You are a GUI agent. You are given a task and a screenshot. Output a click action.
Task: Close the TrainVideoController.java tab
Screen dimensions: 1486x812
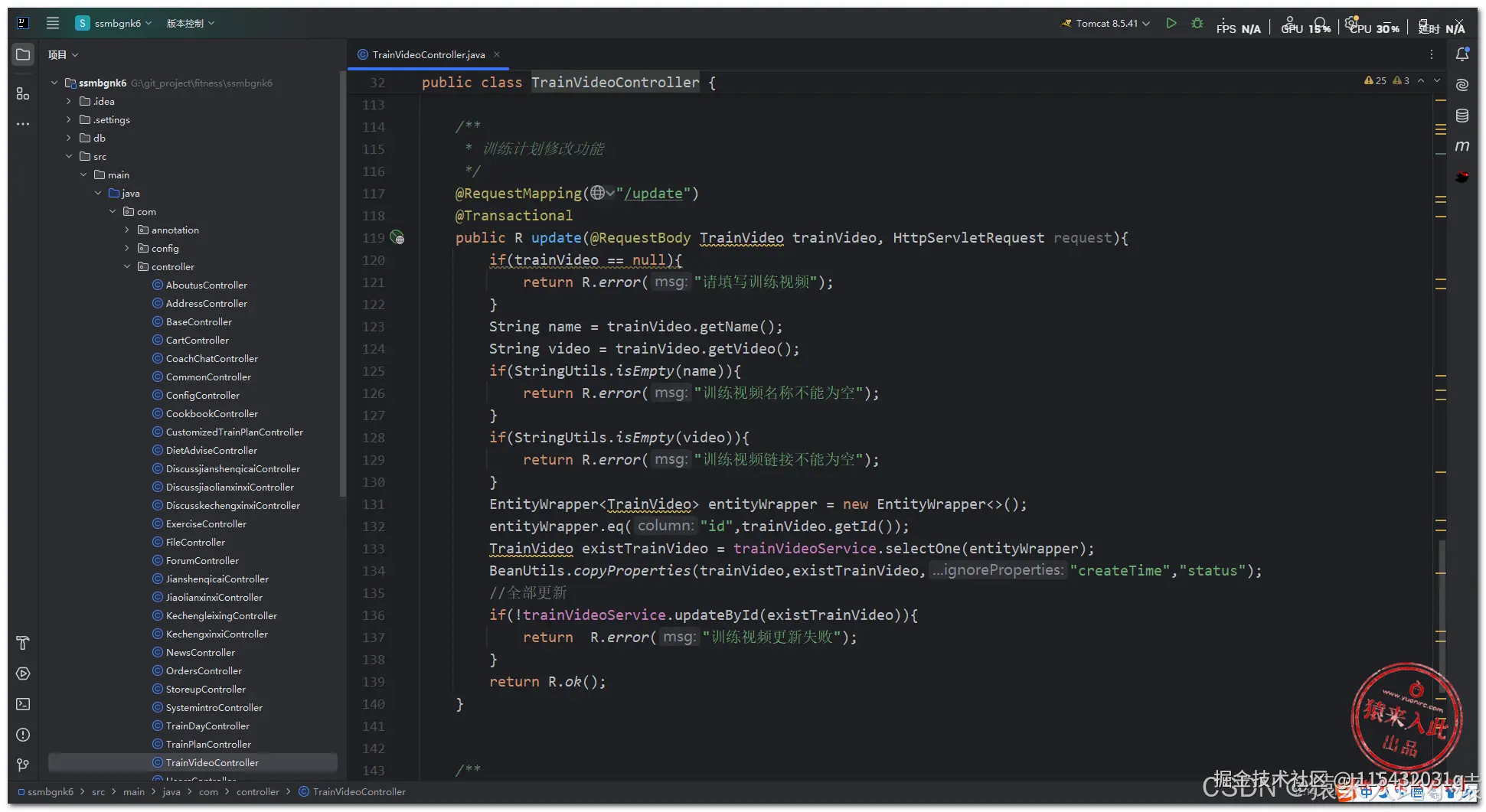pos(497,54)
